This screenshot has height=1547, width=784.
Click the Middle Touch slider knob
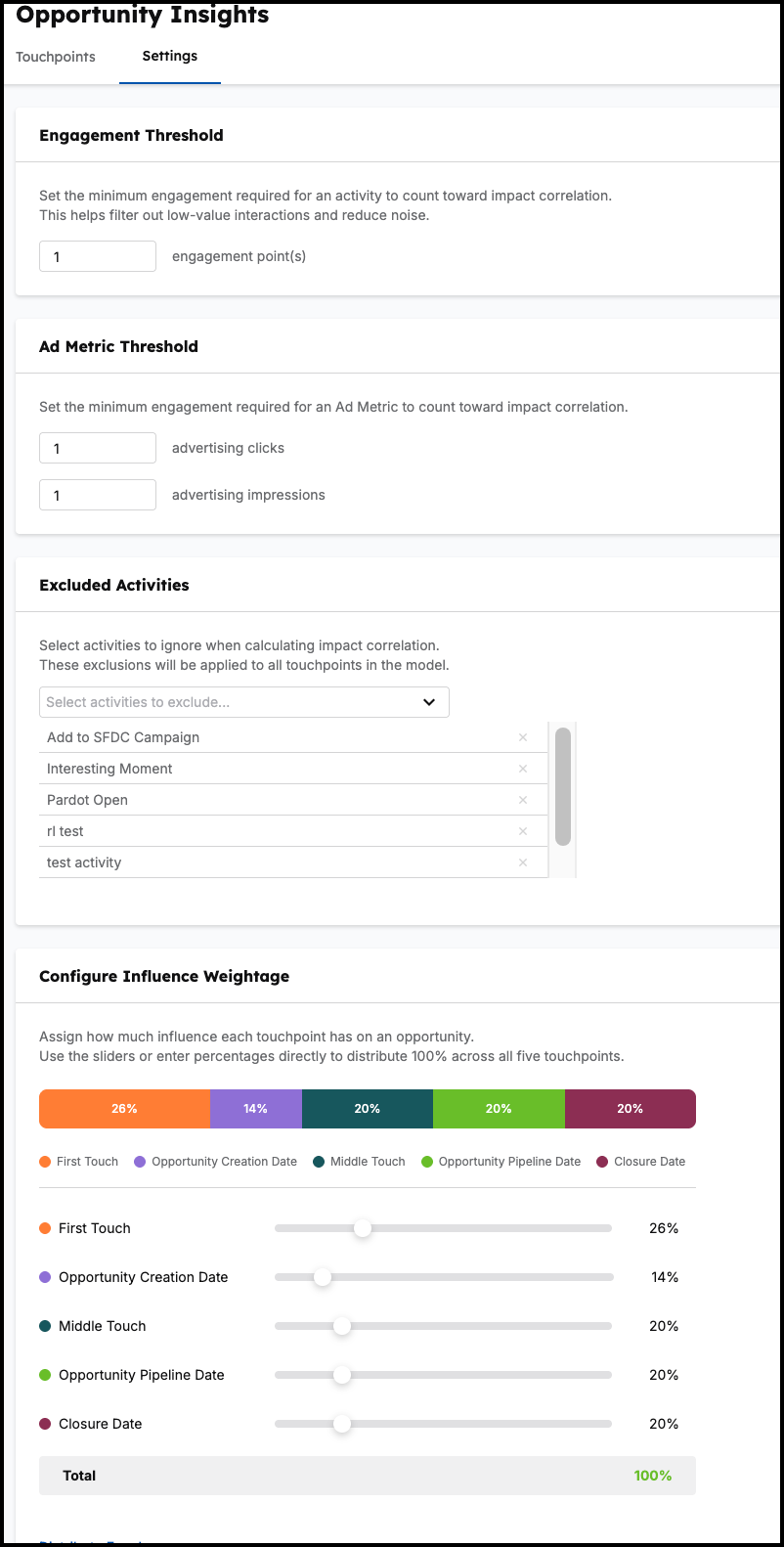click(342, 1326)
